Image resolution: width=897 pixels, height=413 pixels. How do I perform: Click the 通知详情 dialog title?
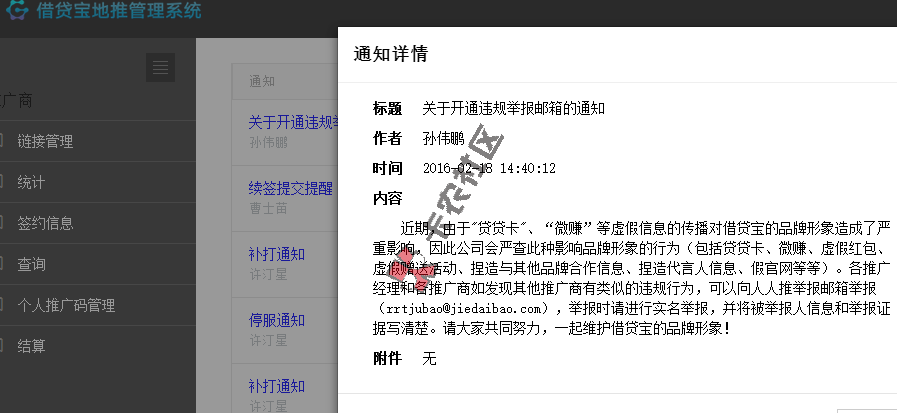pyautogui.click(x=391, y=54)
